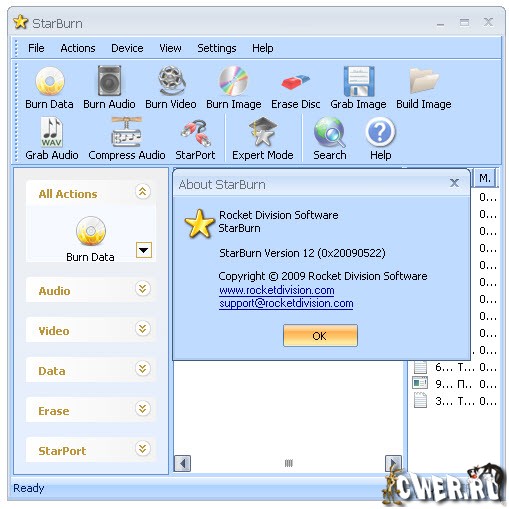Open the File menu
The width and height of the screenshot is (509, 509).
[36, 48]
